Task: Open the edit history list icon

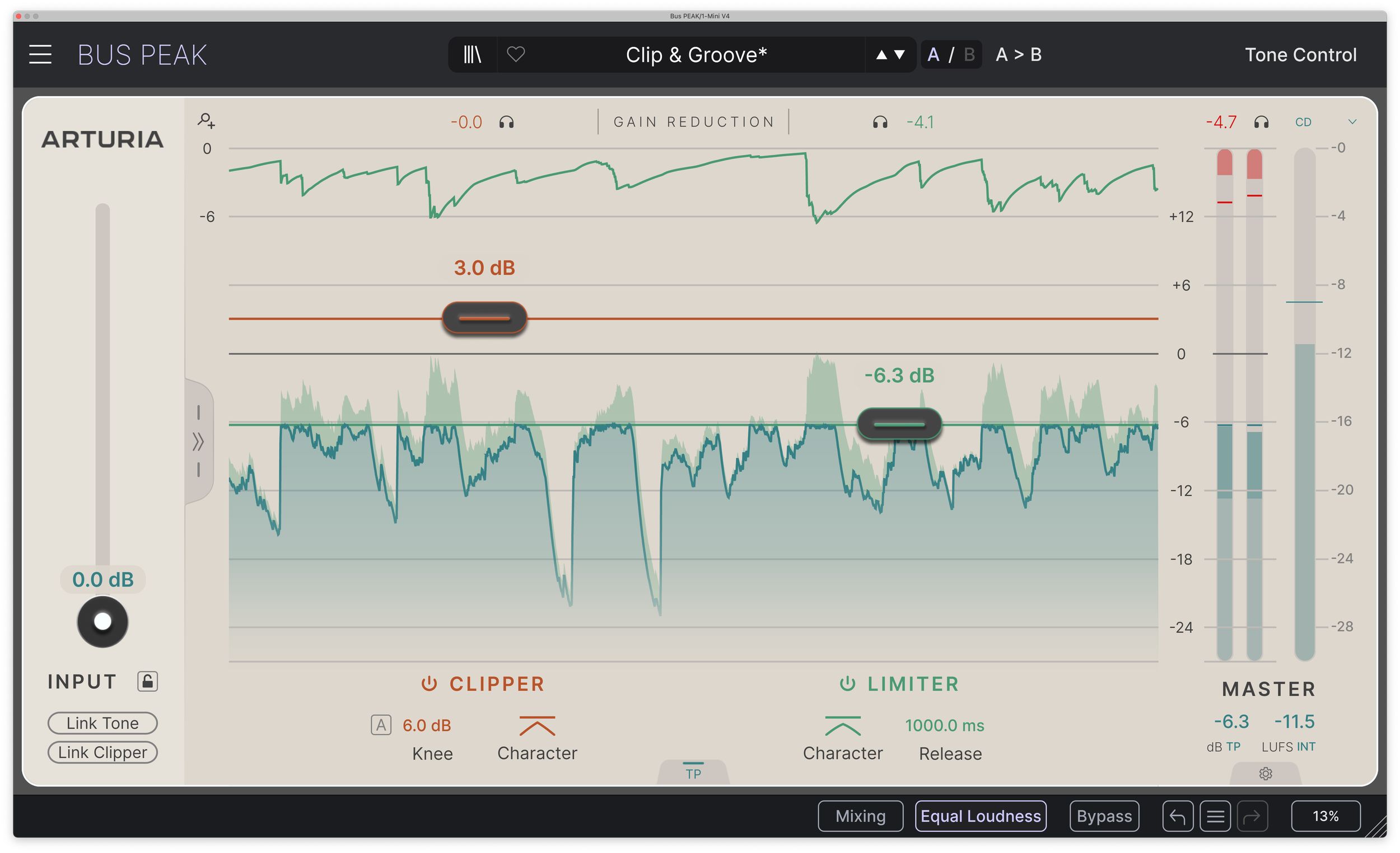Action: pyautogui.click(x=1215, y=817)
